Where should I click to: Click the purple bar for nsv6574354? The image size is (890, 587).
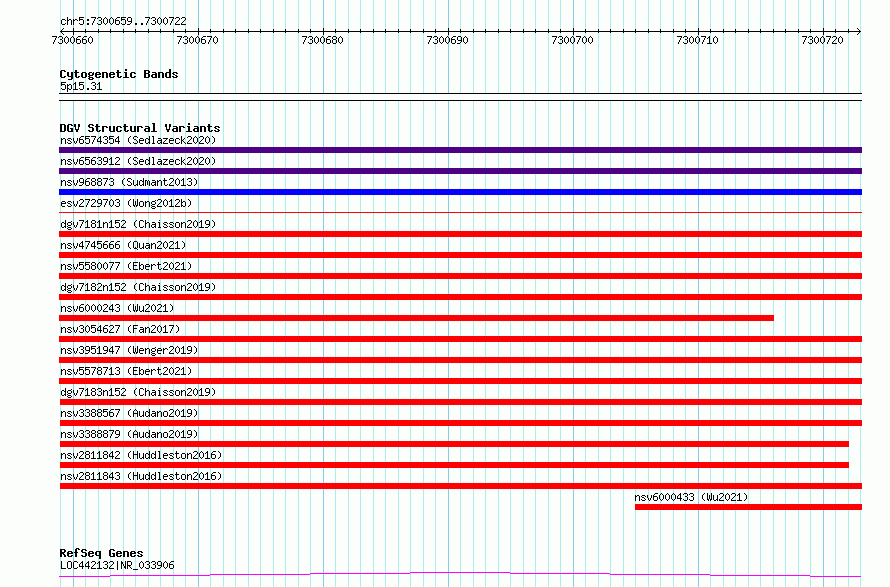tap(460, 150)
